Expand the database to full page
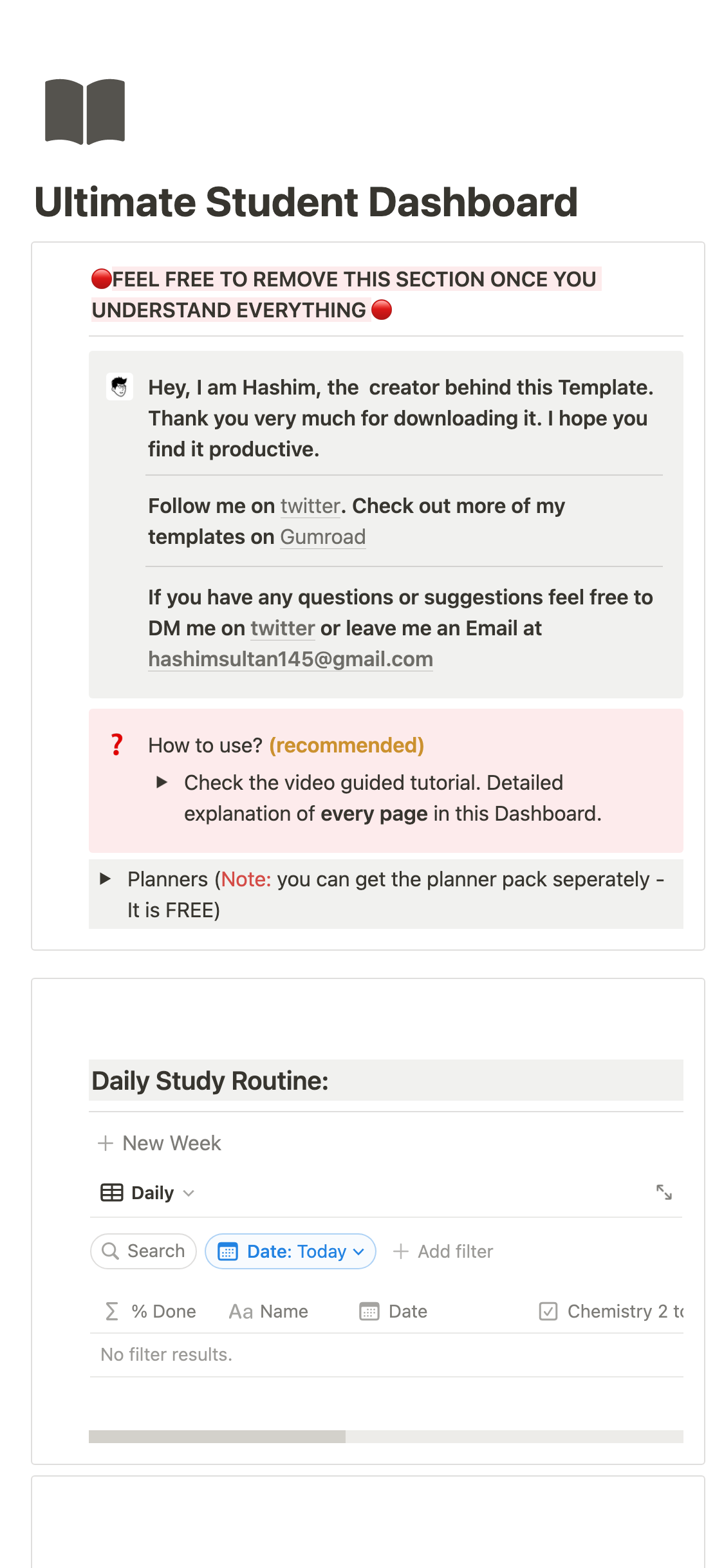This screenshot has height=1568, width=724. click(664, 1192)
